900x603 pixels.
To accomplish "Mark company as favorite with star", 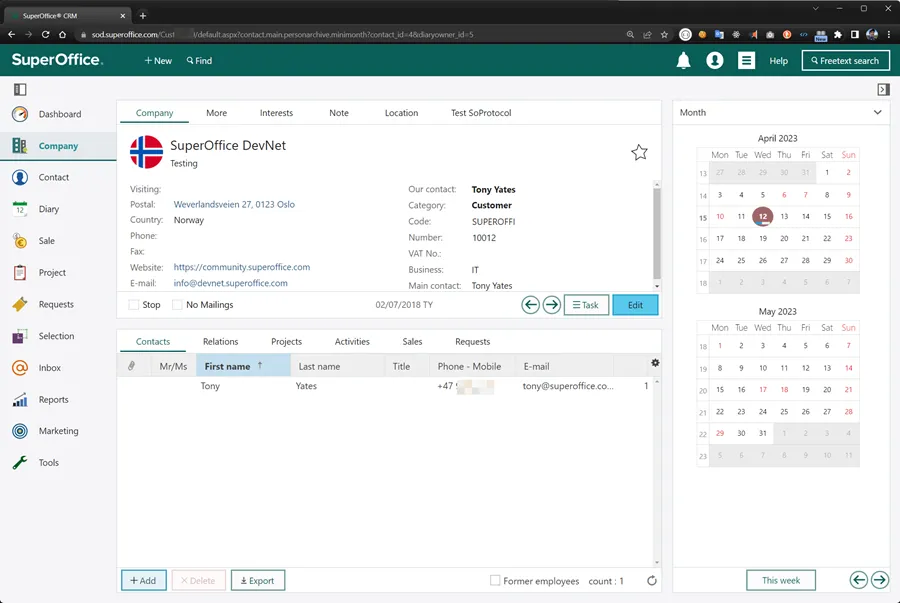I will click(639, 152).
